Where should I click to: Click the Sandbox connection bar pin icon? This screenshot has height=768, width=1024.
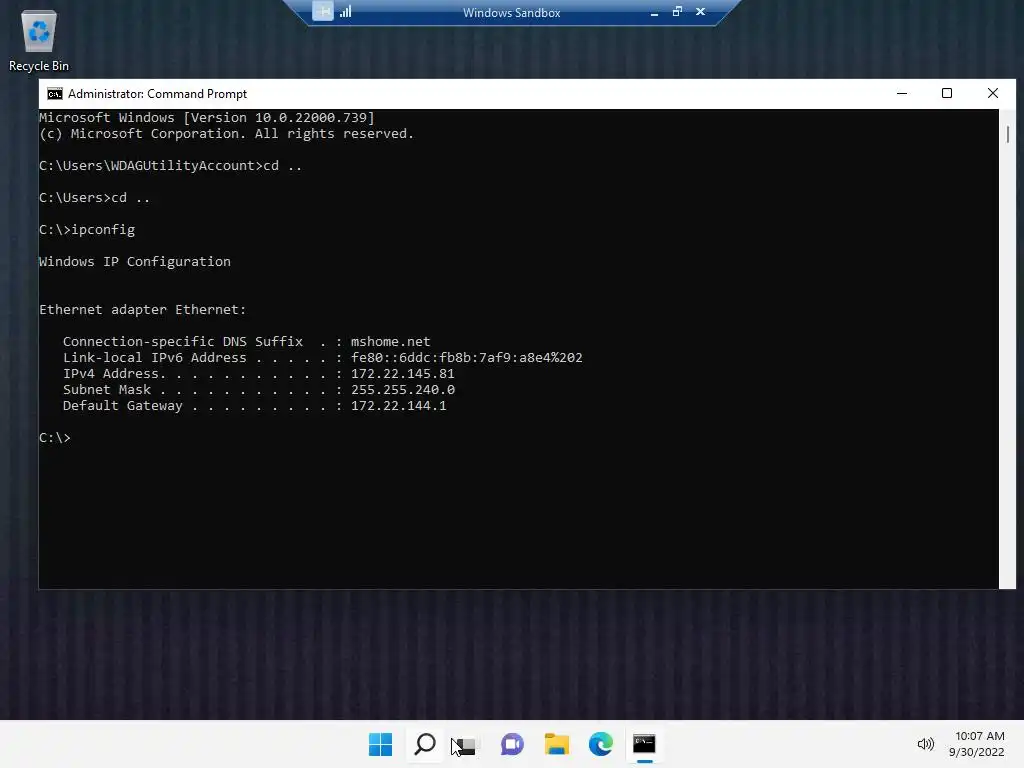[x=323, y=11]
